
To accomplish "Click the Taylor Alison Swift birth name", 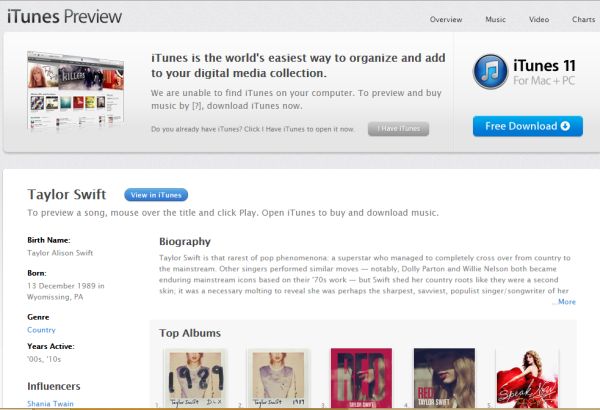I will pyautogui.click(x=60, y=253).
